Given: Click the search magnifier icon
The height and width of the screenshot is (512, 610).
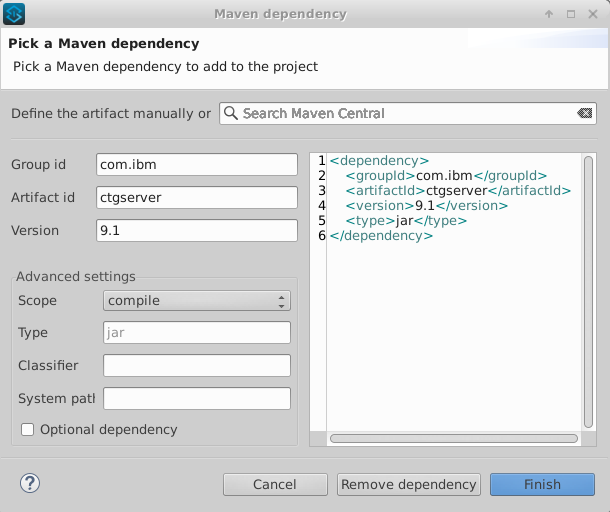Looking at the screenshot, I should pyautogui.click(x=230, y=114).
